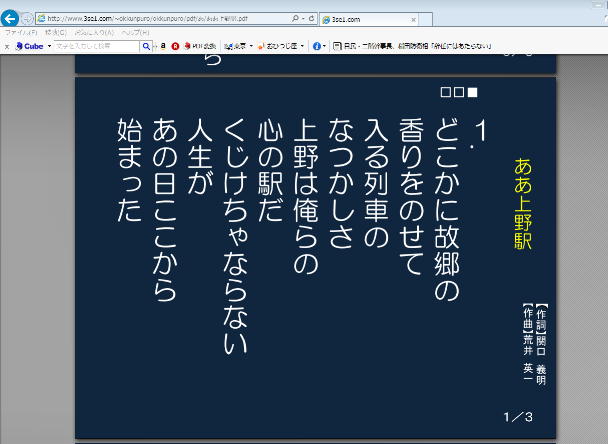Click the red toolbar button after Rakuten
The width and height of the screenshot is (608, 444).
pyautogui.click(x=200, y=46)
